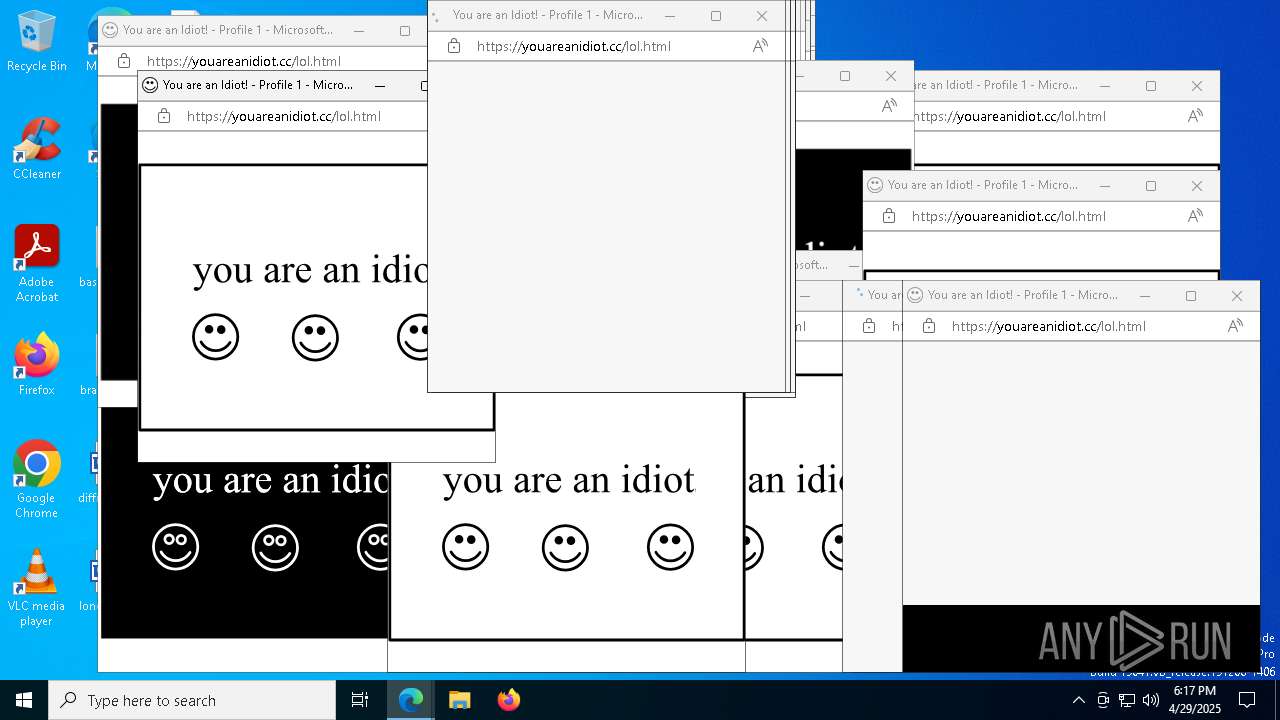Select the Firefox desktop shortcut

[36, 365]
